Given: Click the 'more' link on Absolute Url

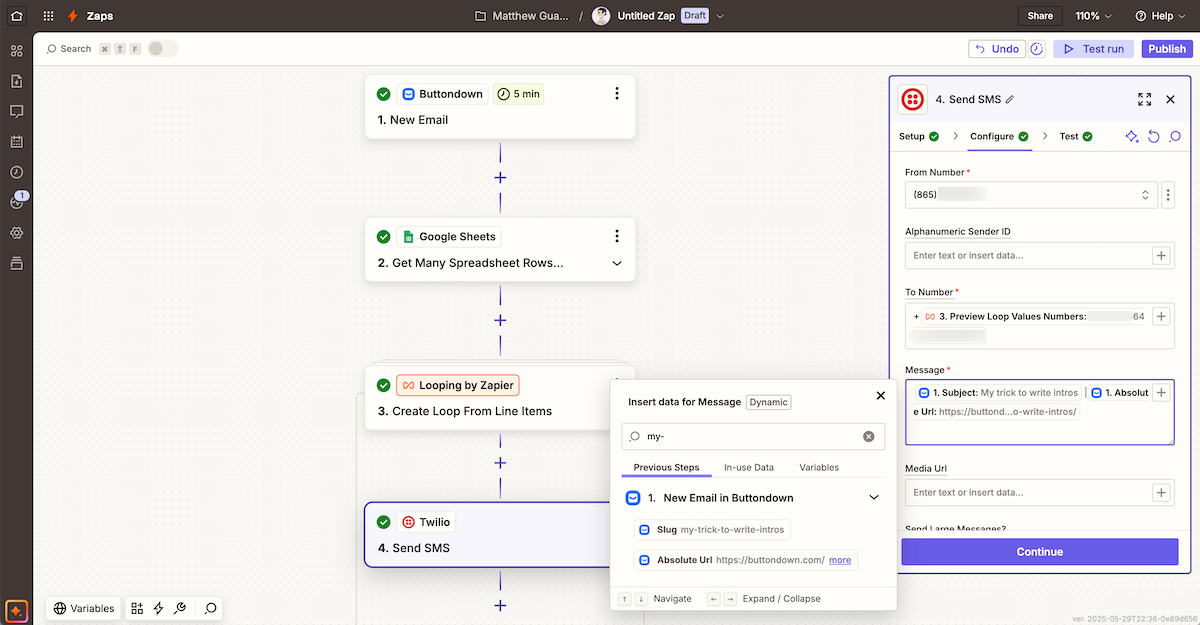Looking at the screenshot, I should click(840, 560).
